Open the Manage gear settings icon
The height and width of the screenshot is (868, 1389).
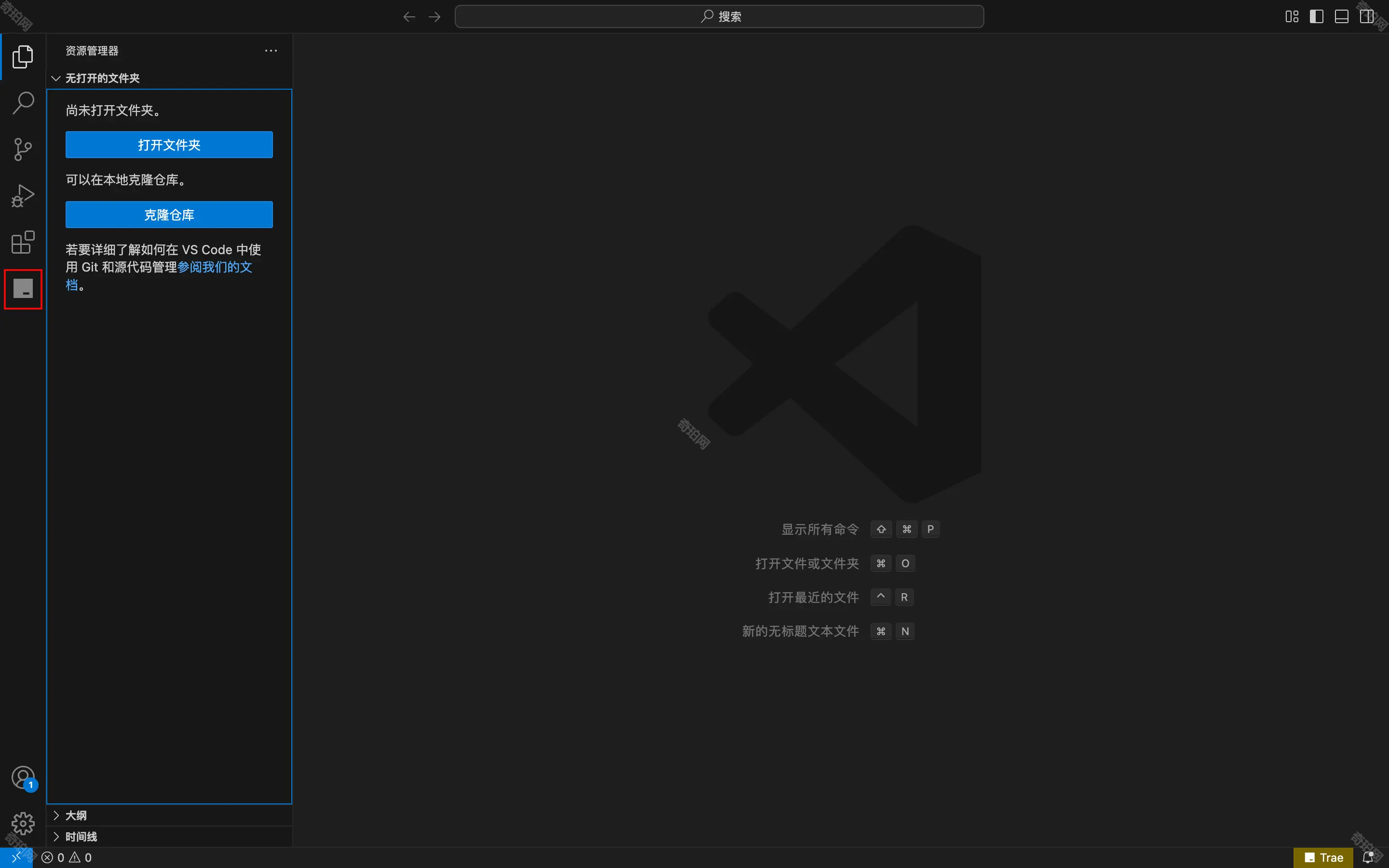[23, 823]
